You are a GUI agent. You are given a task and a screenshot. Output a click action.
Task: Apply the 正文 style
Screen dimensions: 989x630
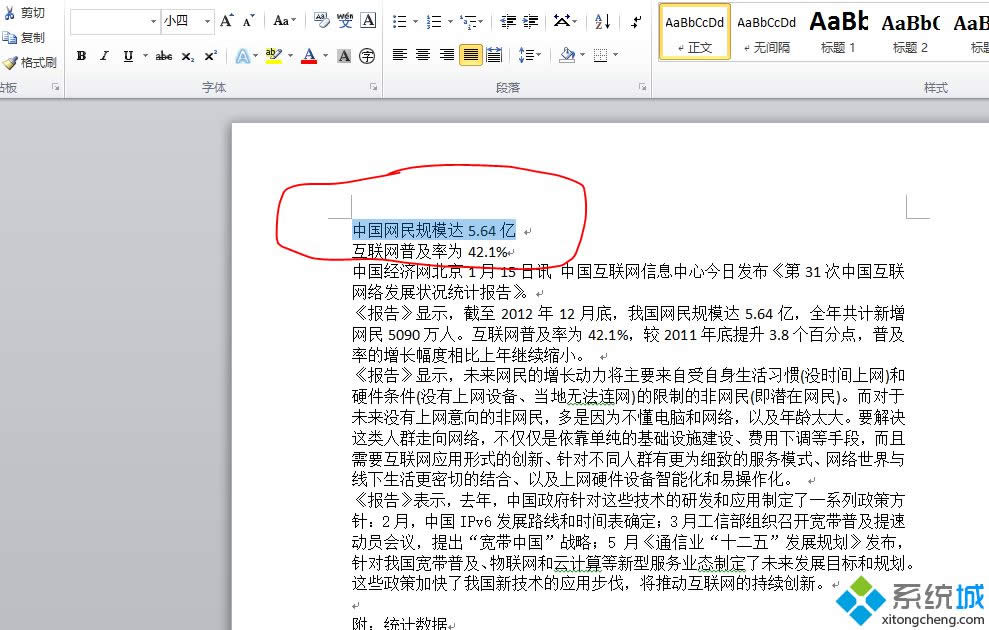(x=695, y=30)
